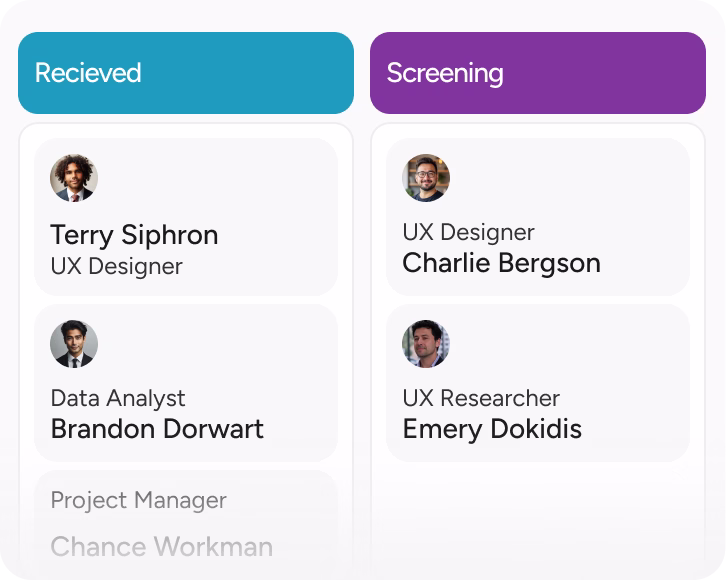This screenshot has height=580, width=726.
Task: Click the name Chance Workman
Action: point(162,546)
